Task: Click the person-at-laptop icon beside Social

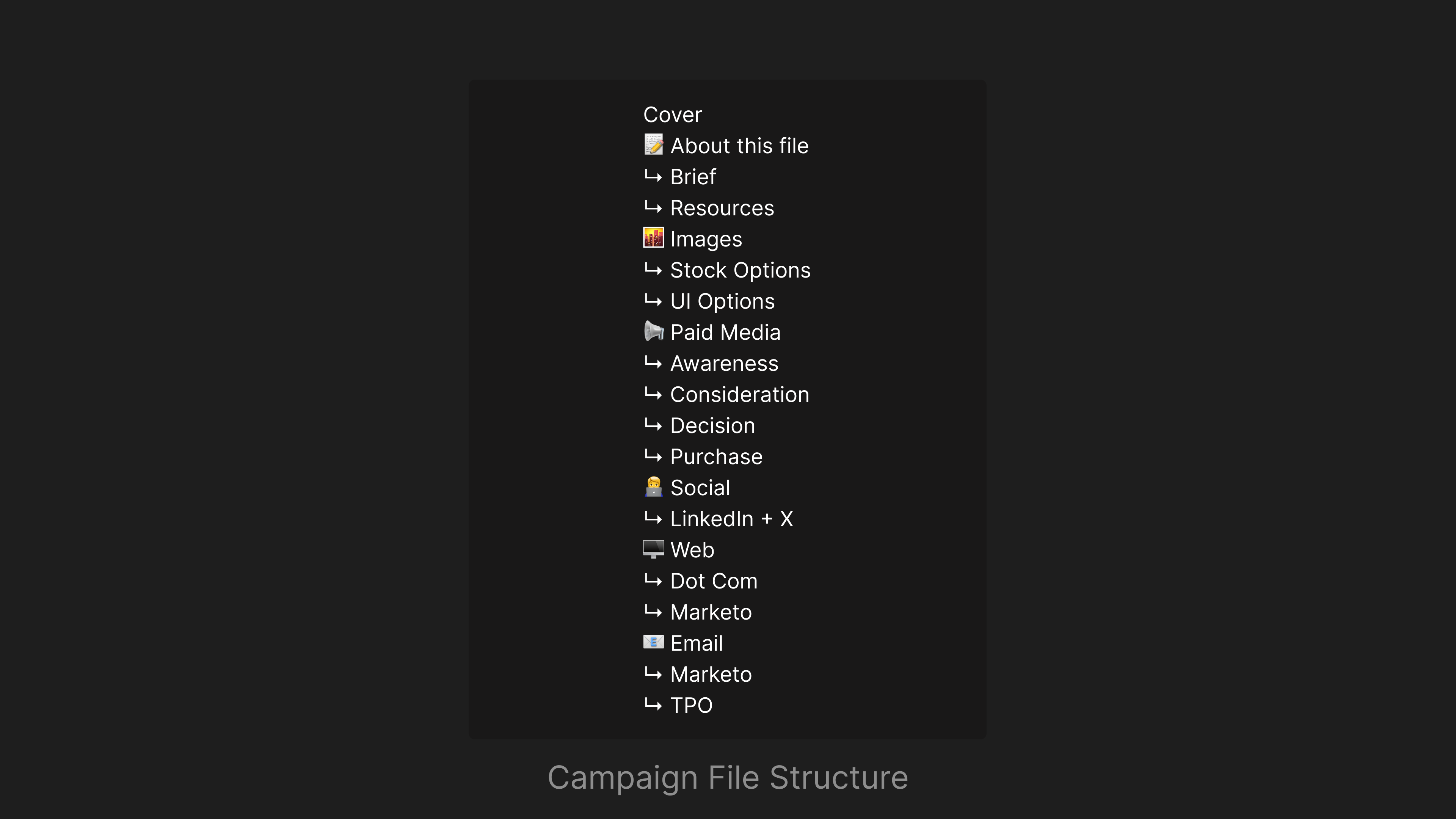Action: coord(653,487)
